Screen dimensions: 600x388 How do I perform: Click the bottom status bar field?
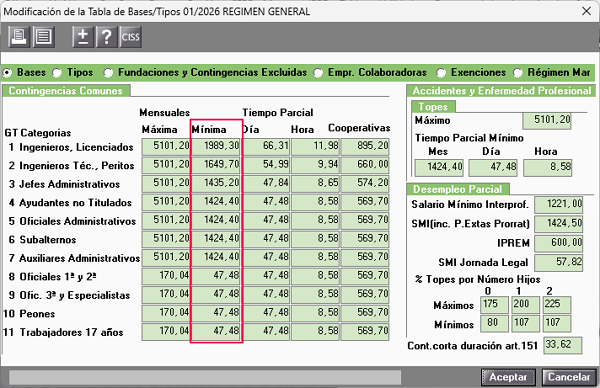coord(205,377)
